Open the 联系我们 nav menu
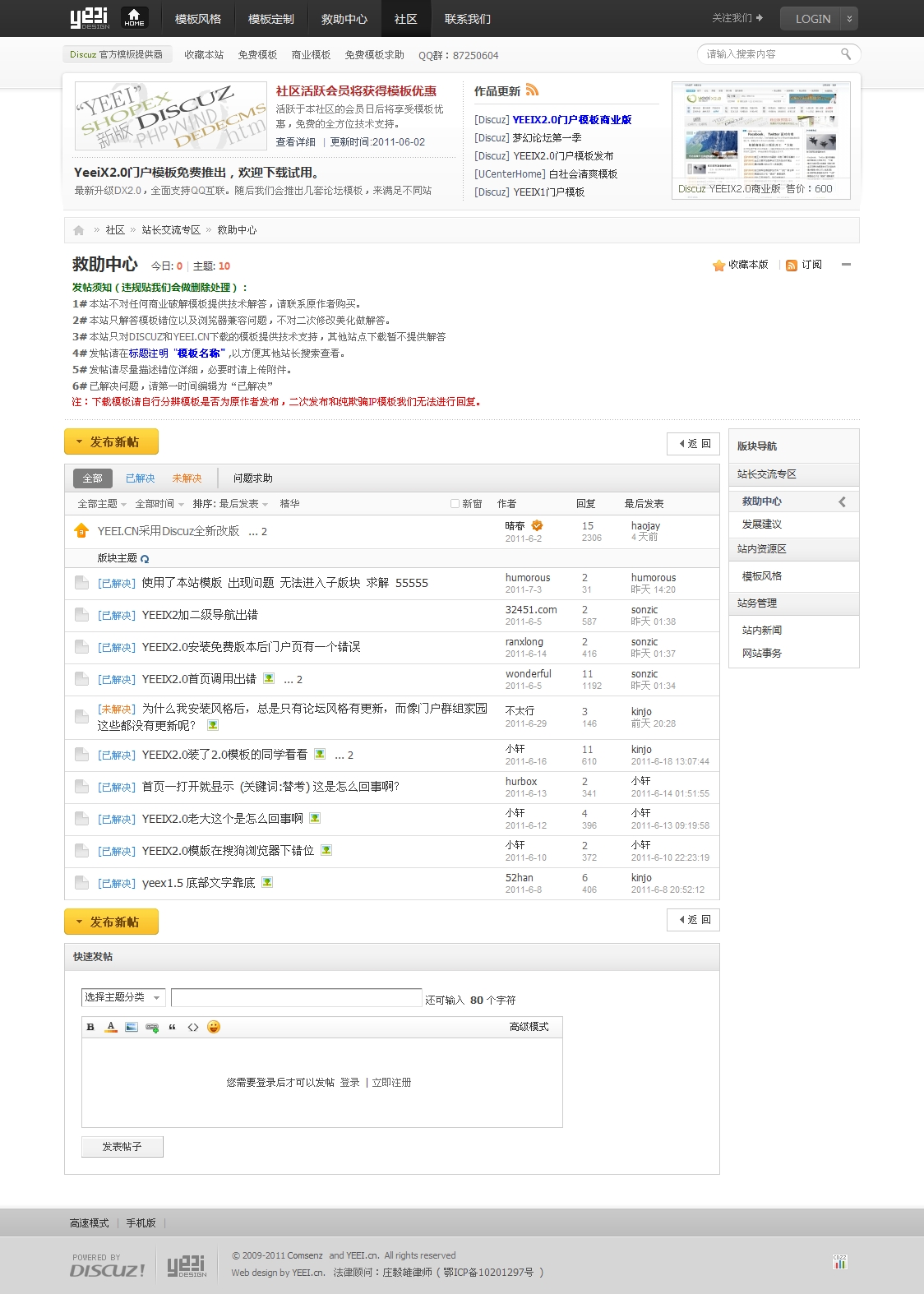This screenshot has height=1294, width=924. pos(468,19)
